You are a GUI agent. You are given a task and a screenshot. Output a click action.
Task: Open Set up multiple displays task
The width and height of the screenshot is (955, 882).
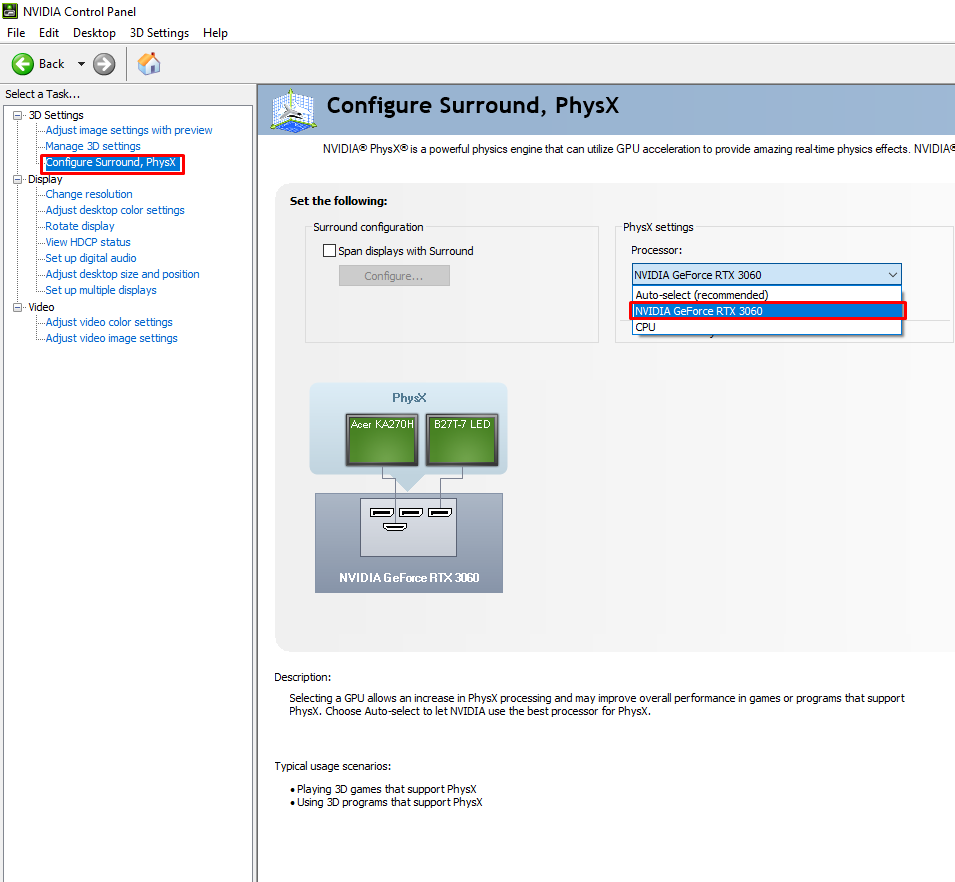(x=101, y=290)
